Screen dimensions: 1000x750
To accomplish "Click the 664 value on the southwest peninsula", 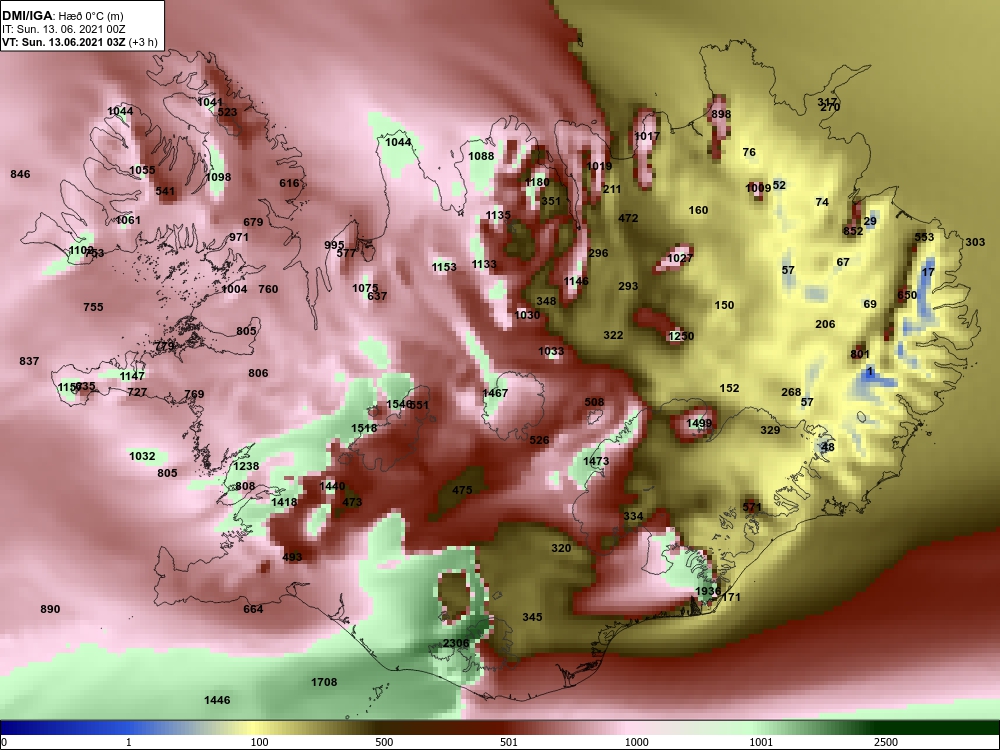I will pos(253,609).
